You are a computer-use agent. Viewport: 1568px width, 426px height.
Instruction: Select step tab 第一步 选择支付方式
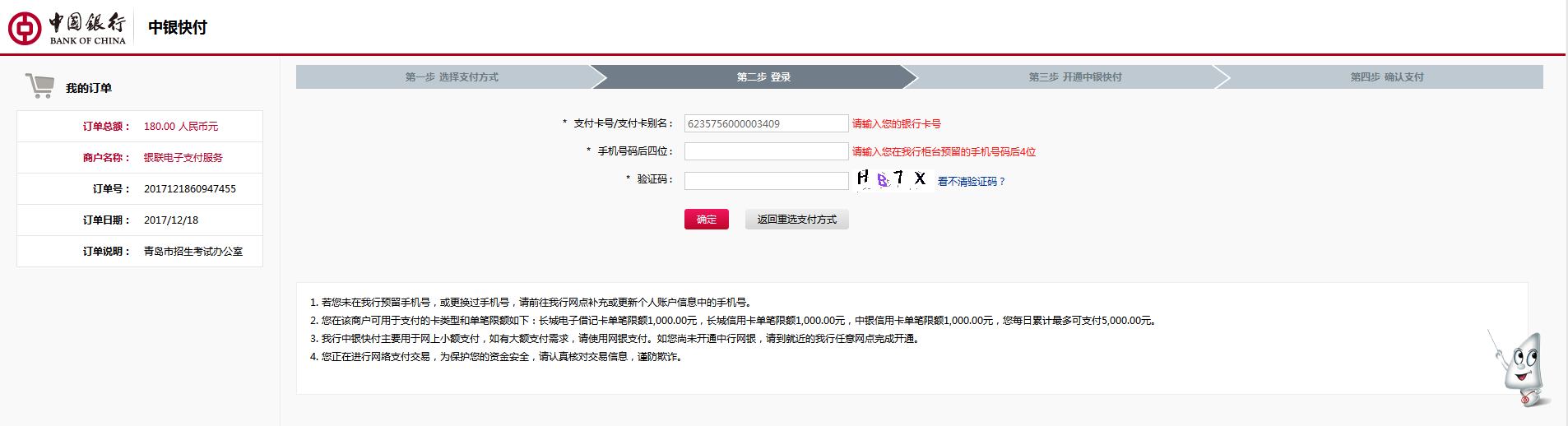[452, 77]
